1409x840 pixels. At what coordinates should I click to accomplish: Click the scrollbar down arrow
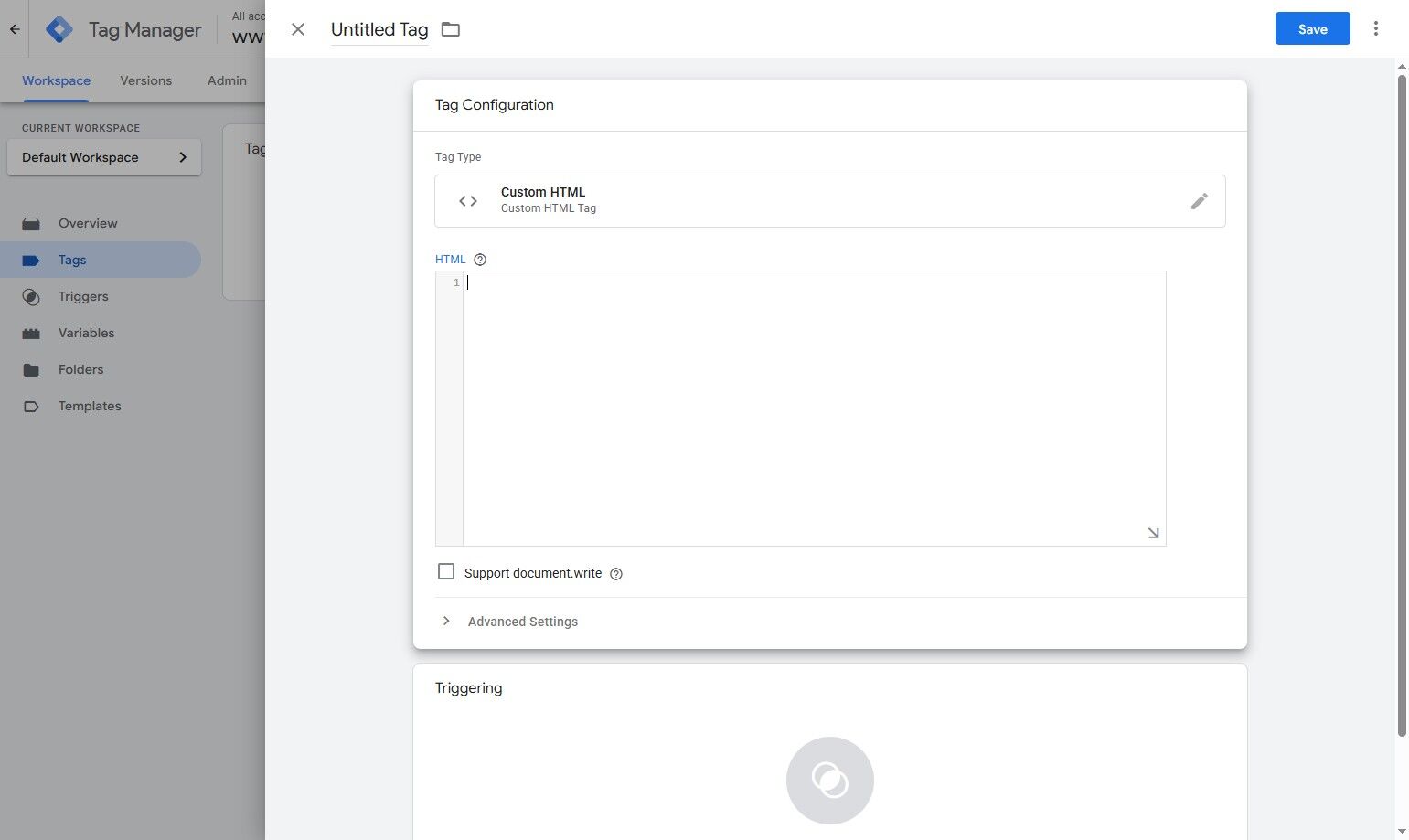click(1402, 832)
